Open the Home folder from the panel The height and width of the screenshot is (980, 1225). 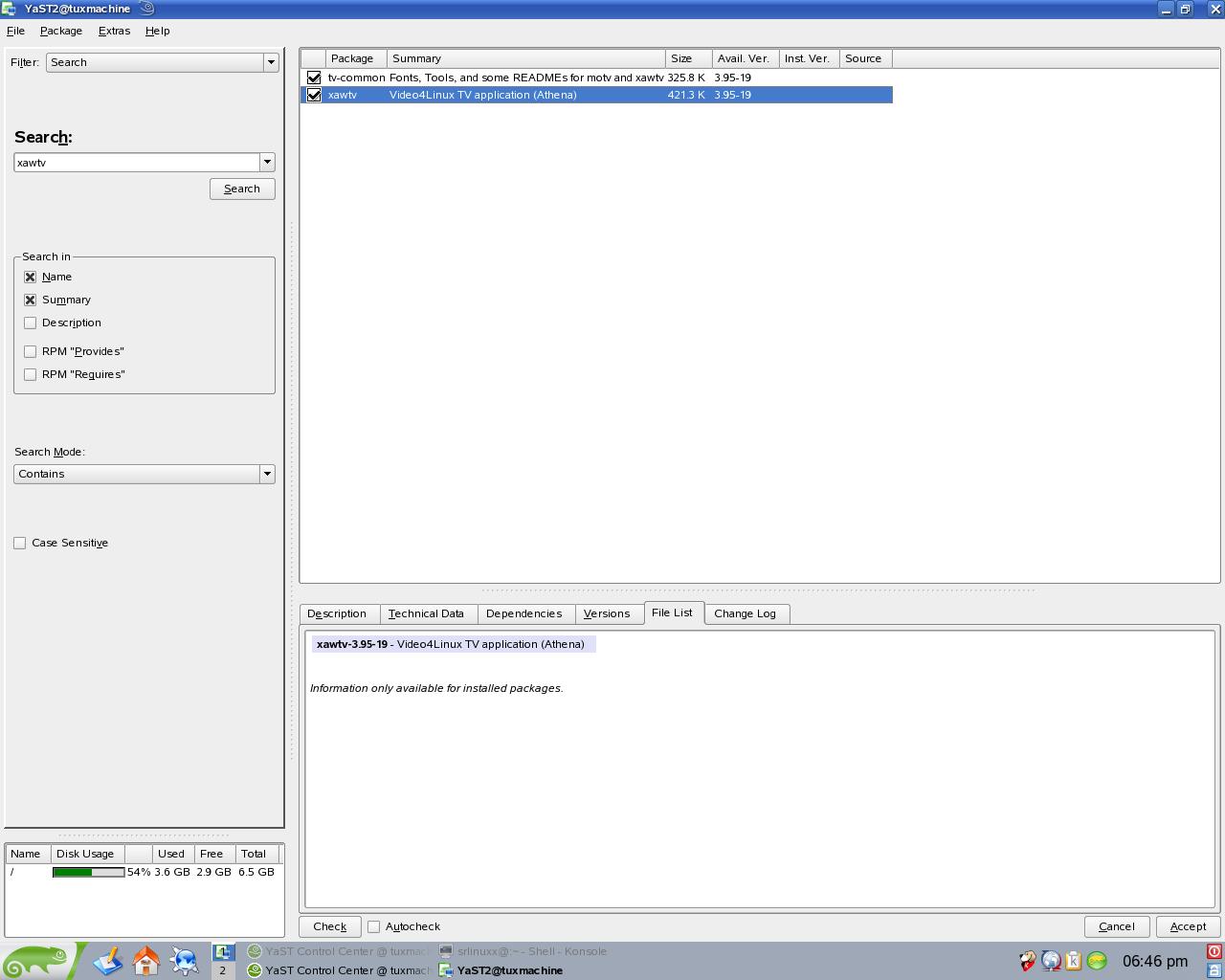coord(146,960)
